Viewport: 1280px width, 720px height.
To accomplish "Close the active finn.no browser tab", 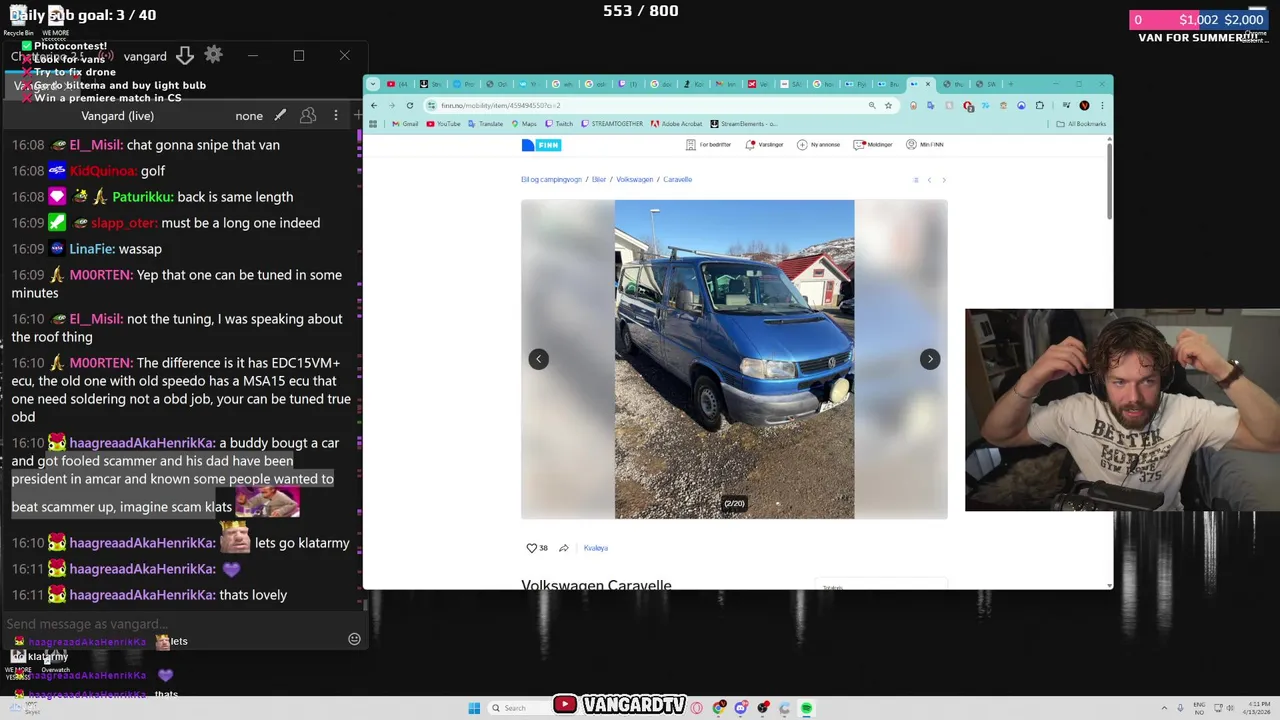I will [x=928, y=84].
